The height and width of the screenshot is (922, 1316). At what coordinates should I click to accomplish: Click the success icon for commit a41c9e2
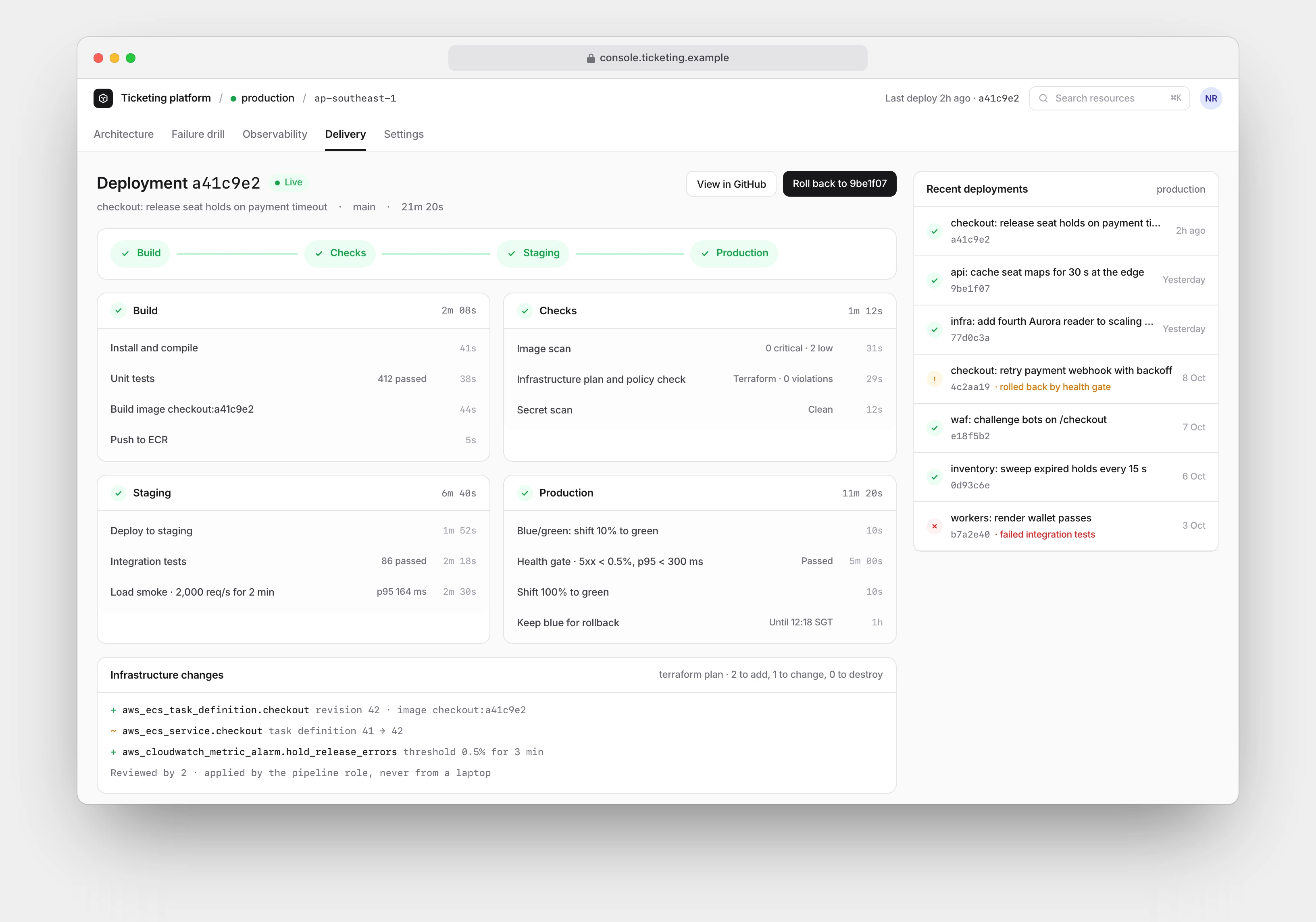point(935,231)
